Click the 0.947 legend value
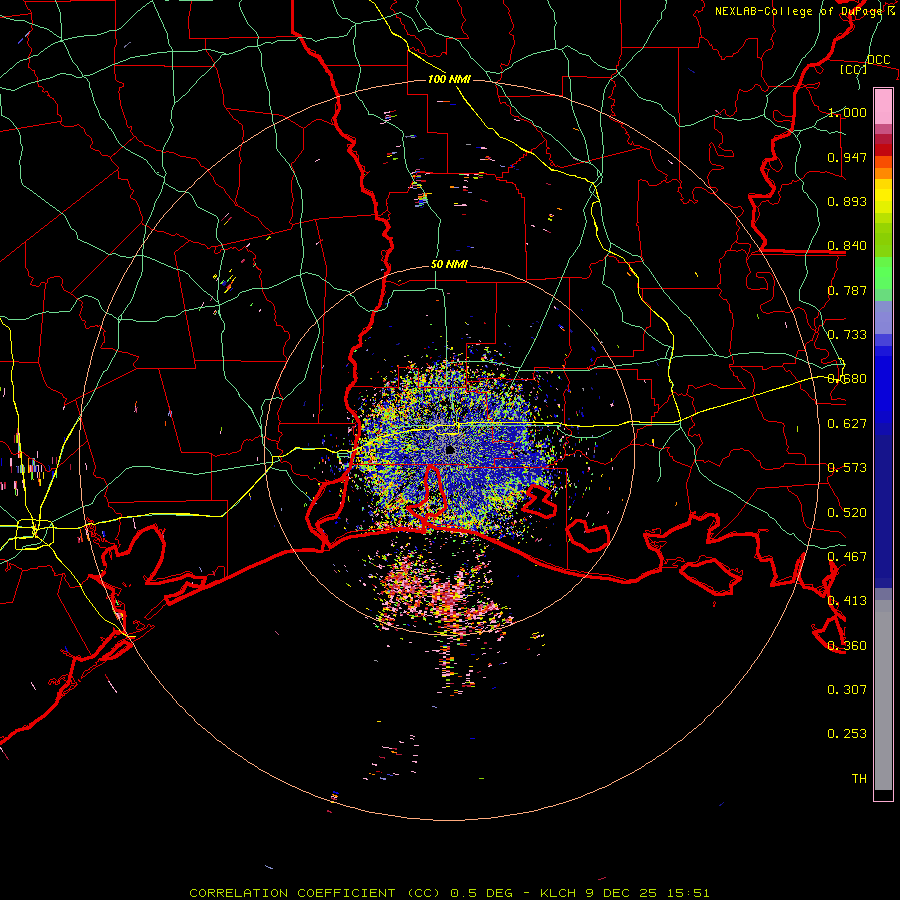This screenshot has height=900, width=900. [x=847, y=157]
